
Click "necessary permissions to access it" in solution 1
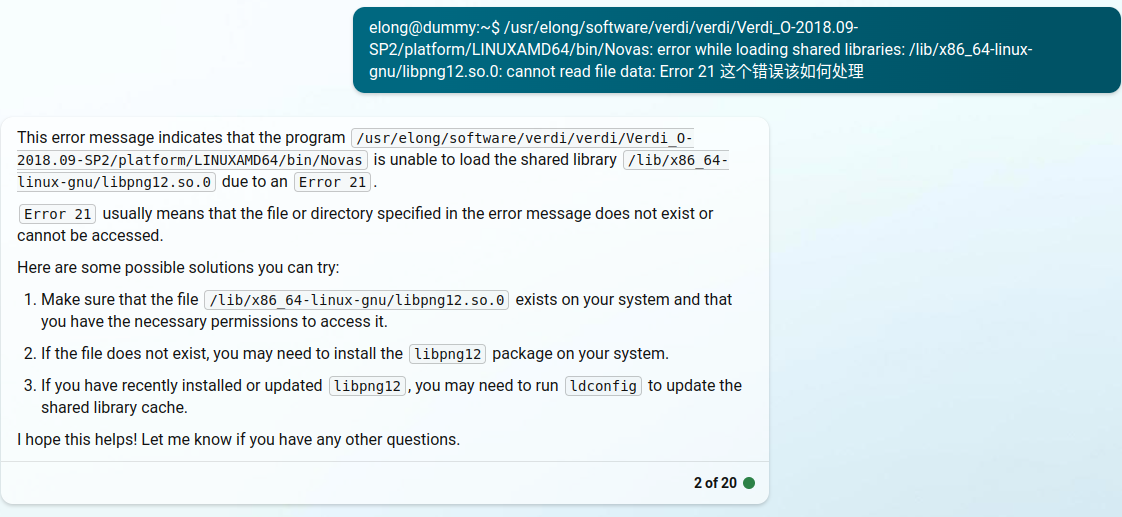tap(240, 322)
